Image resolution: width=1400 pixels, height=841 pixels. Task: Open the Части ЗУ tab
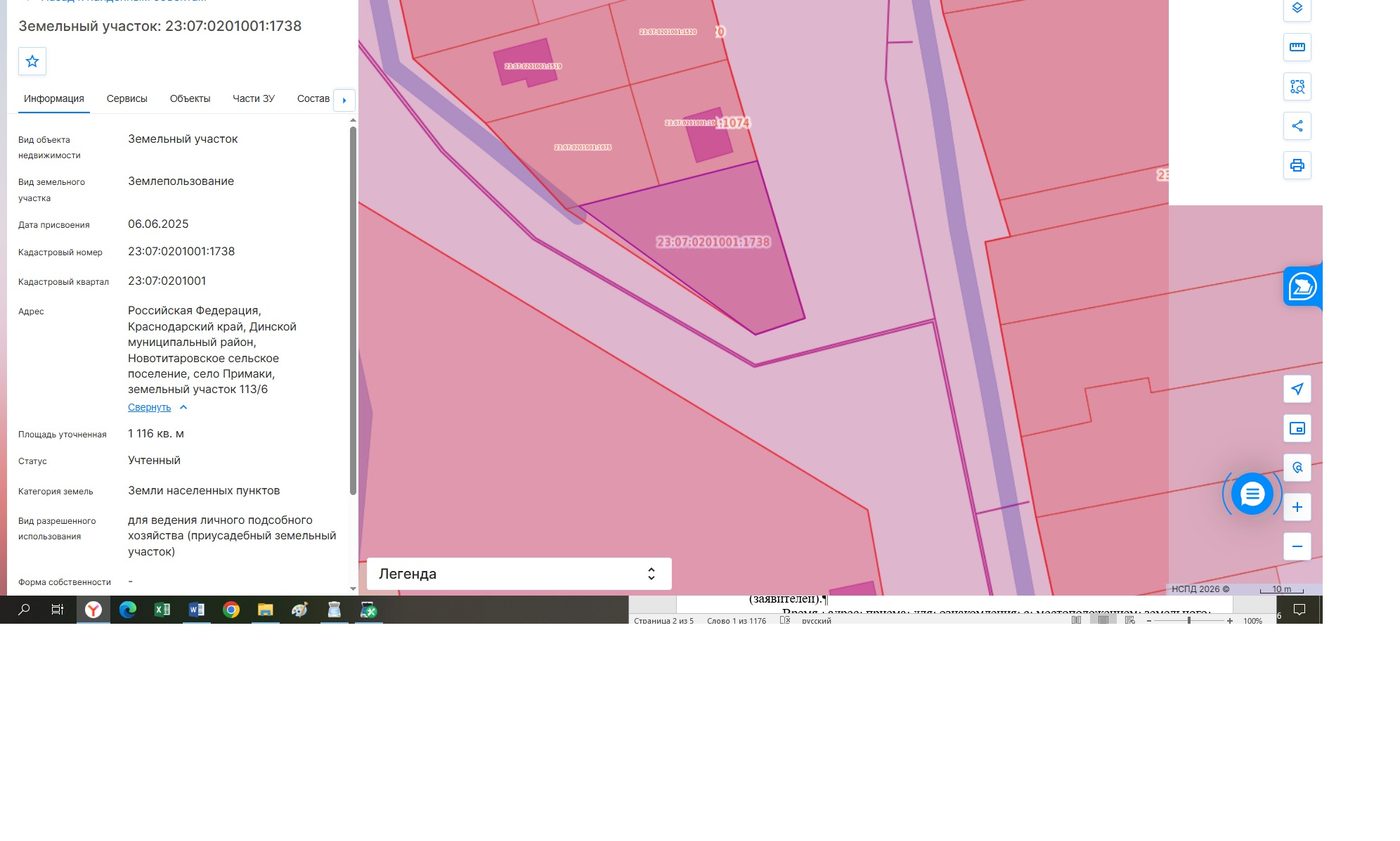pos(253,99)
